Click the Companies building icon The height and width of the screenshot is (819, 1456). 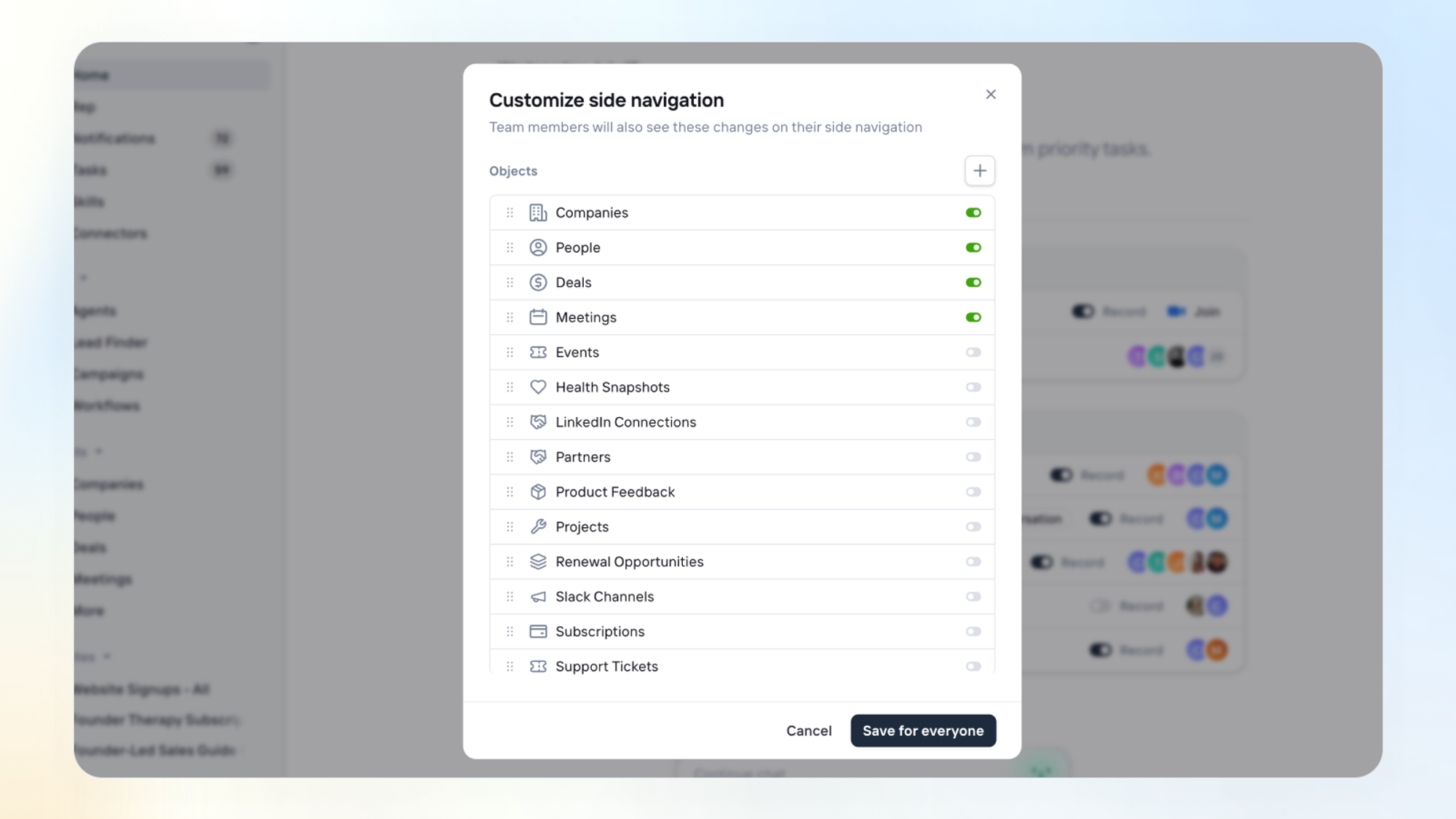538,213
